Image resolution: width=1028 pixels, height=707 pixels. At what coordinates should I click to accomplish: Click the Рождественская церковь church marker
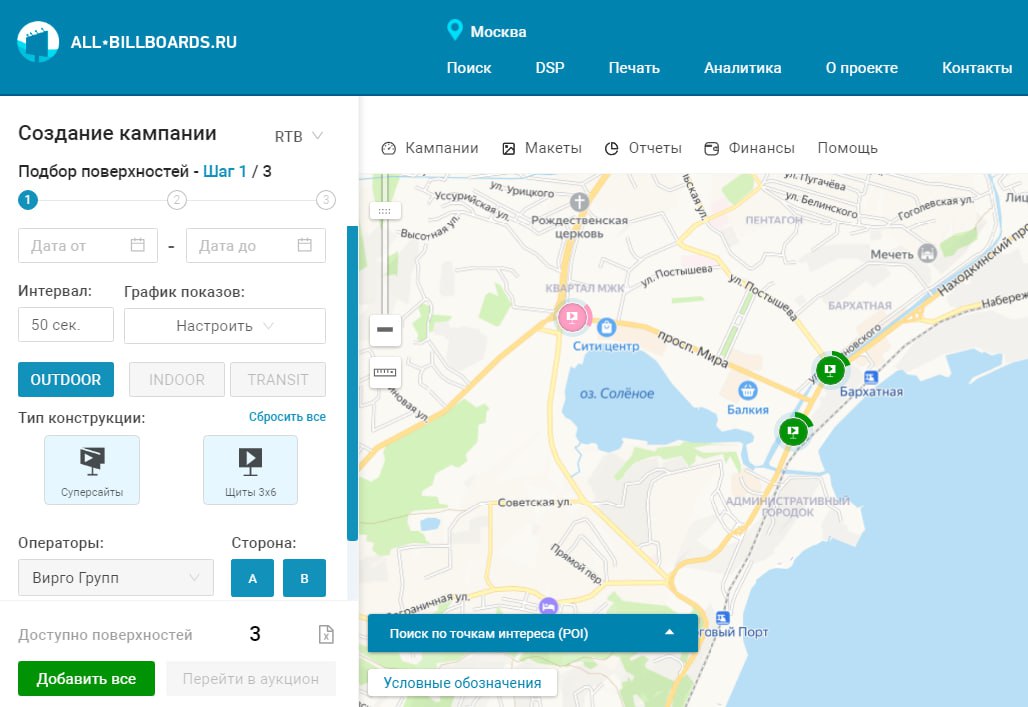(579, 201)
